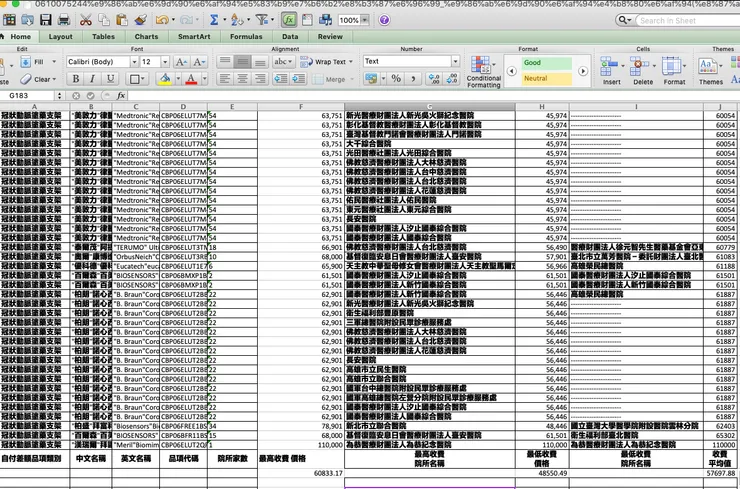Show previous cell styles with left arrow

(x=512, y=71)
